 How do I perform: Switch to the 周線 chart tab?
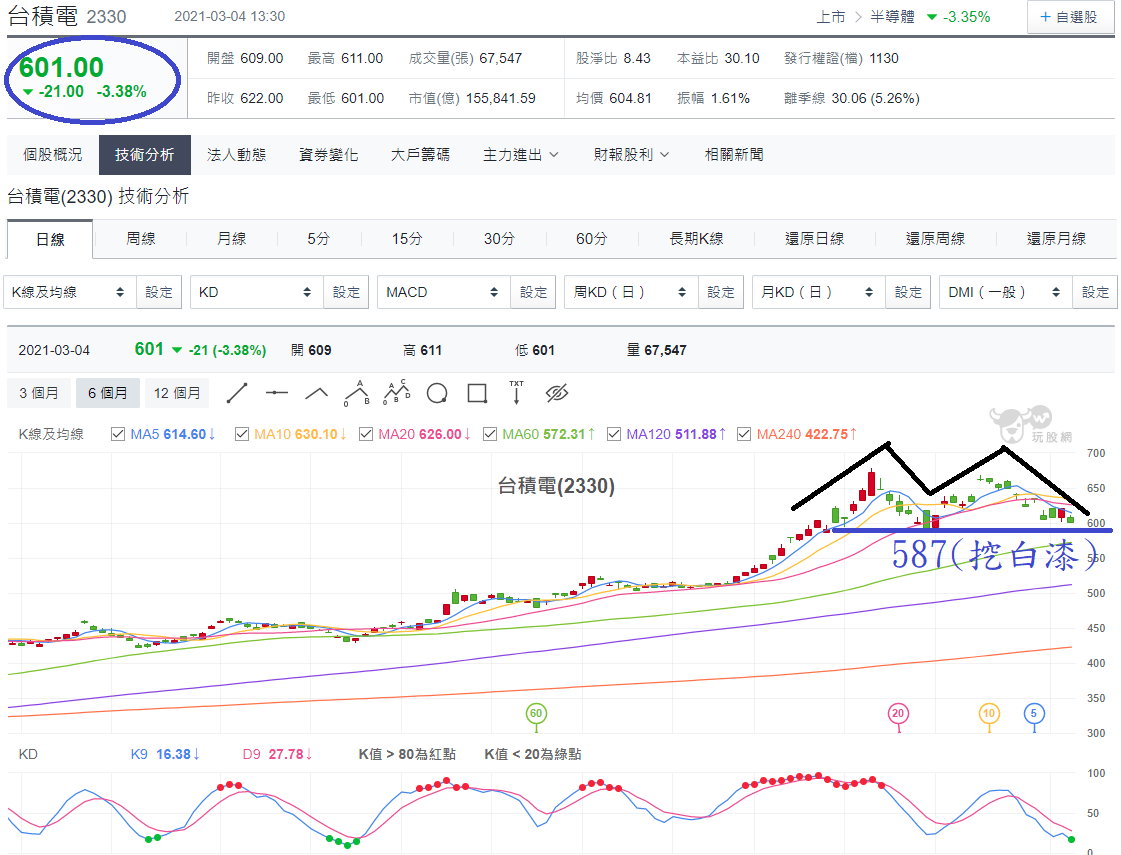(x=140, y=239)
